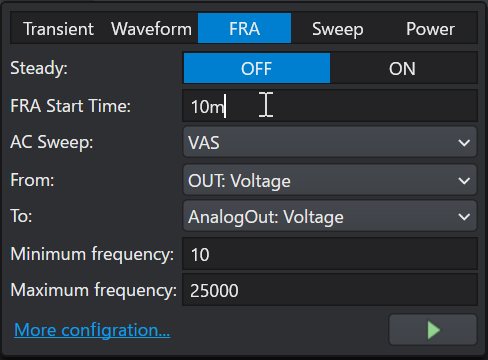
Task: Switch to the Transient tab
Action: tap(58, 29)
